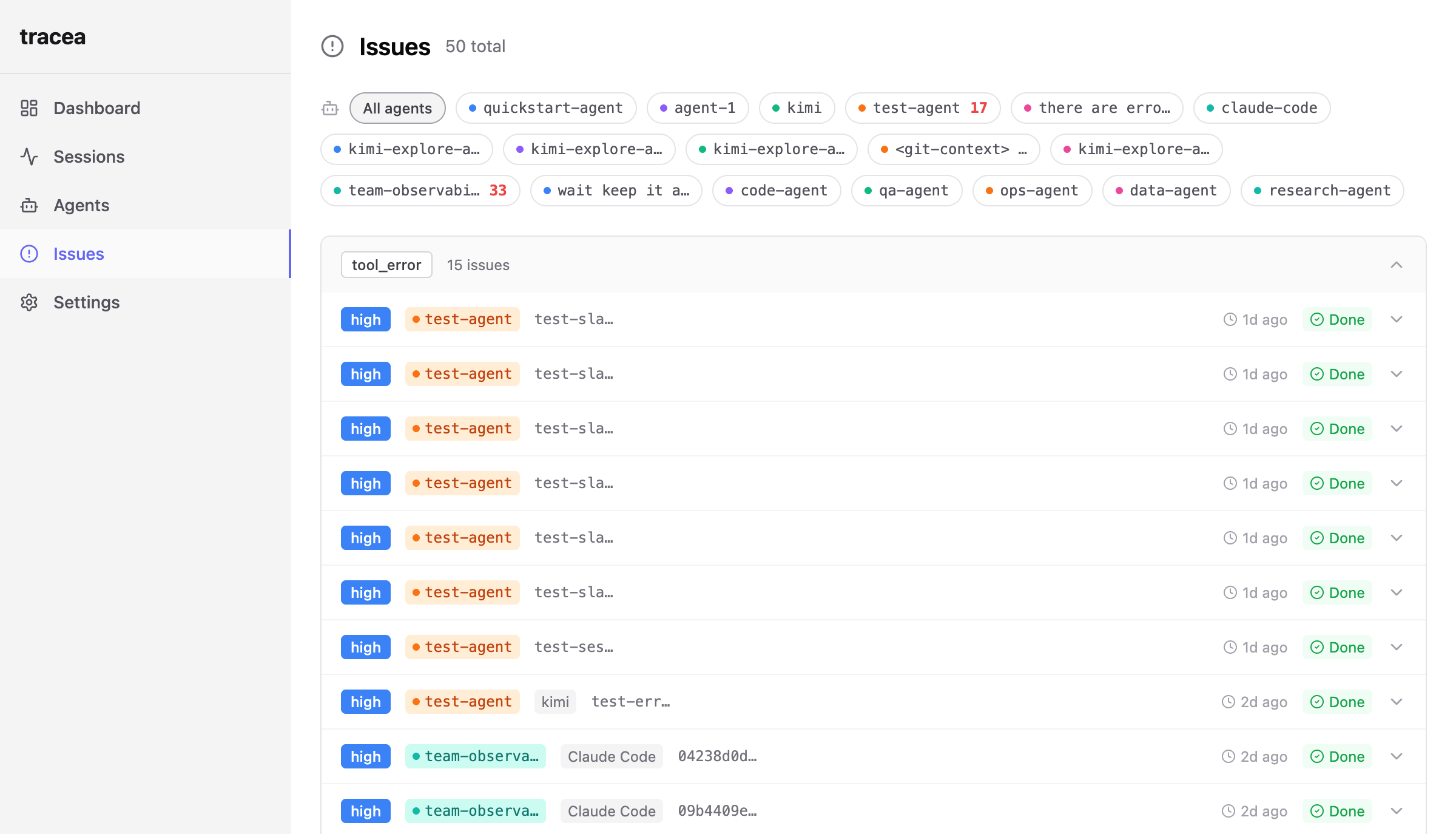The height and width of the screenshot is (834, 1456).
Task: Filter by team-observabi chip with 33
Action: (420, 191)
